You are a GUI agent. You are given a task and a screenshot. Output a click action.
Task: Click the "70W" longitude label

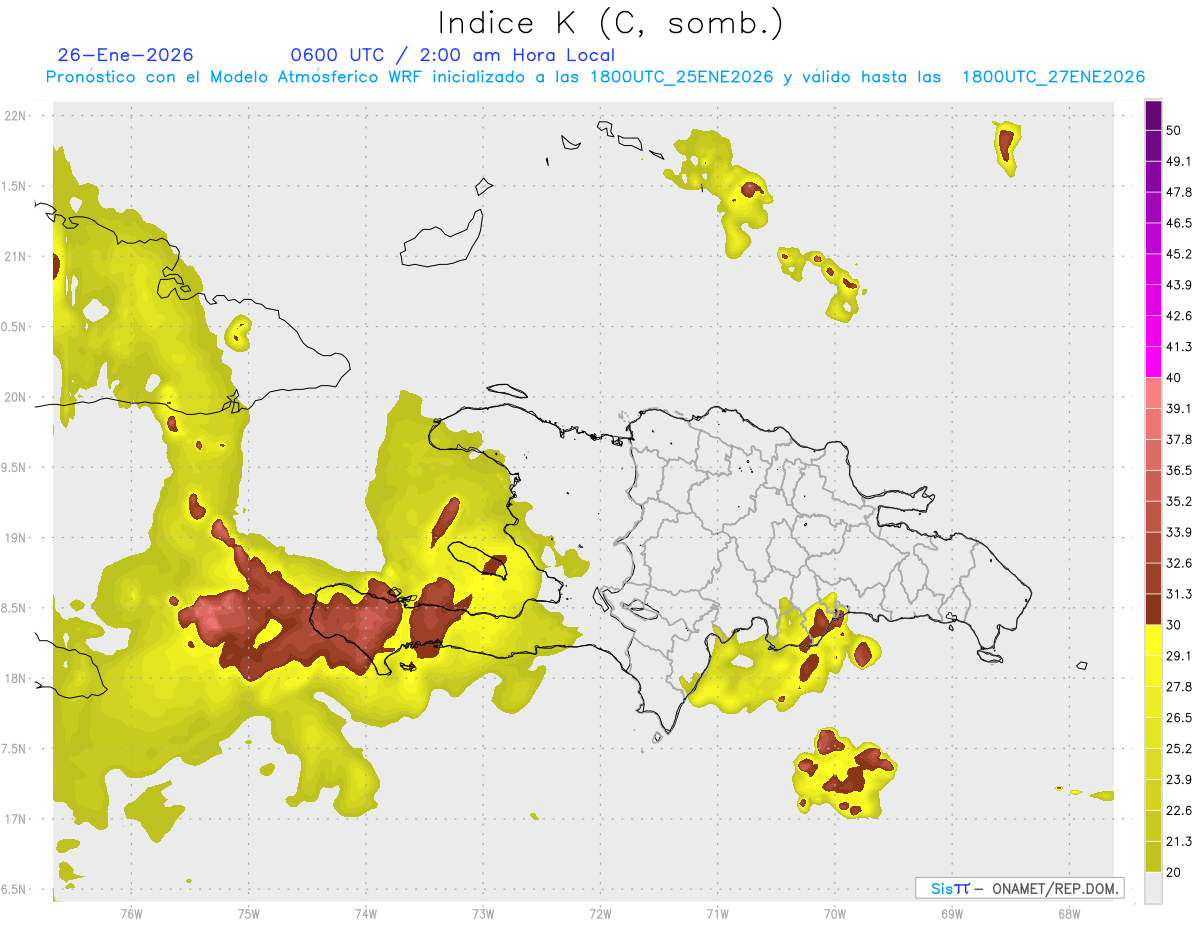(834, 913)
